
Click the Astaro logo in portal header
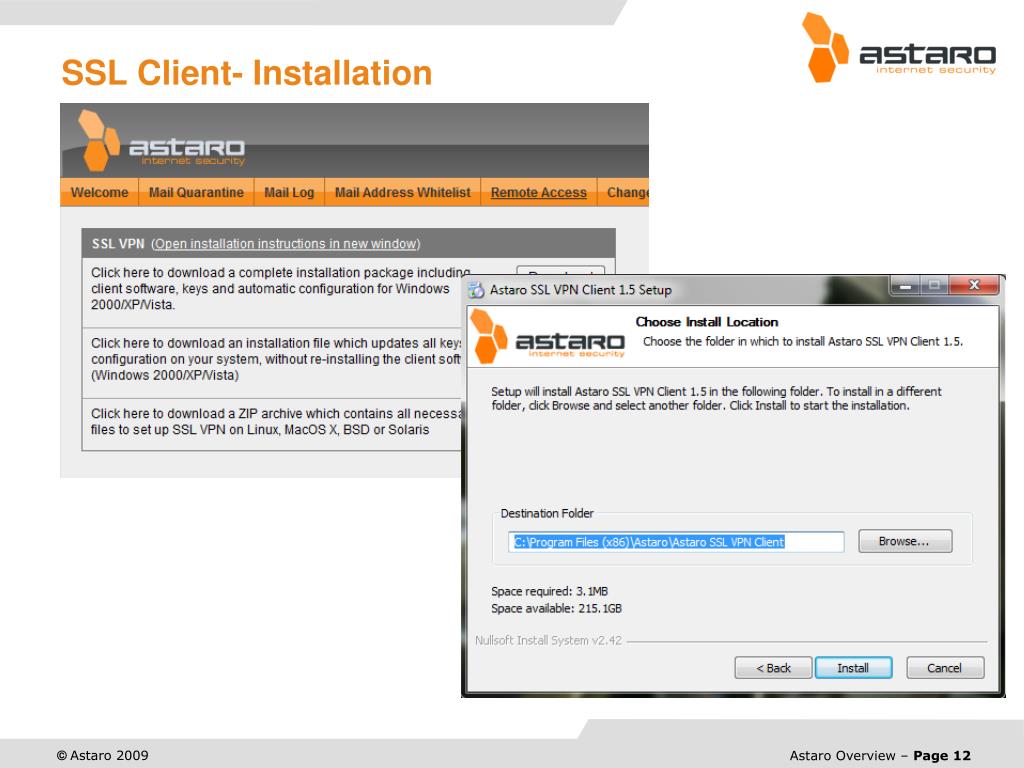click(161, 140)
